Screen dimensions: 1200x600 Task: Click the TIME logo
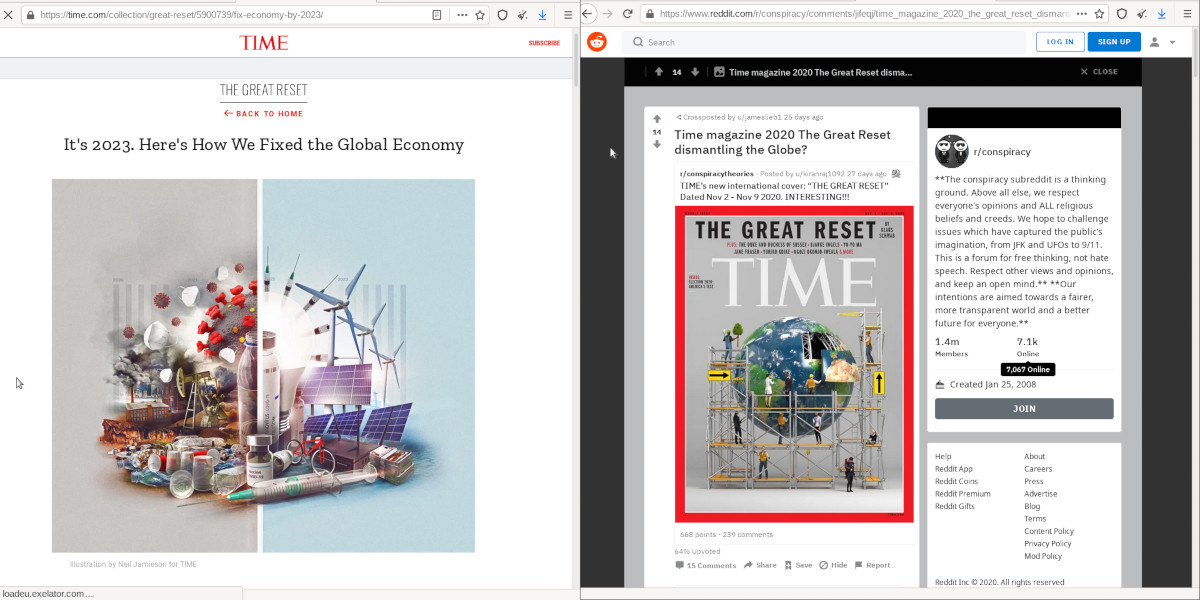tap(264, 42)
